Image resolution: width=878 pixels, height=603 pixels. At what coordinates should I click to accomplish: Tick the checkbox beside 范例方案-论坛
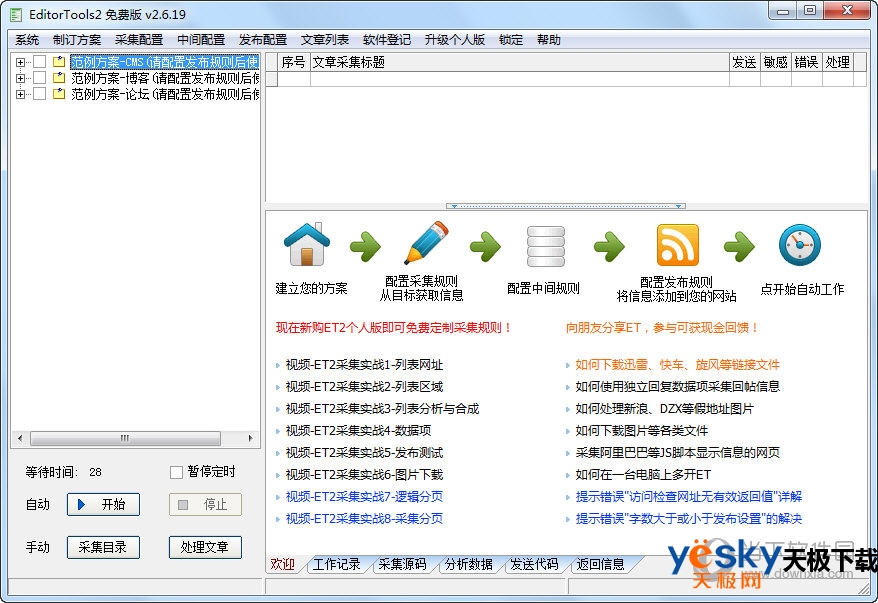pyautogui.click(x=39, y=94)
